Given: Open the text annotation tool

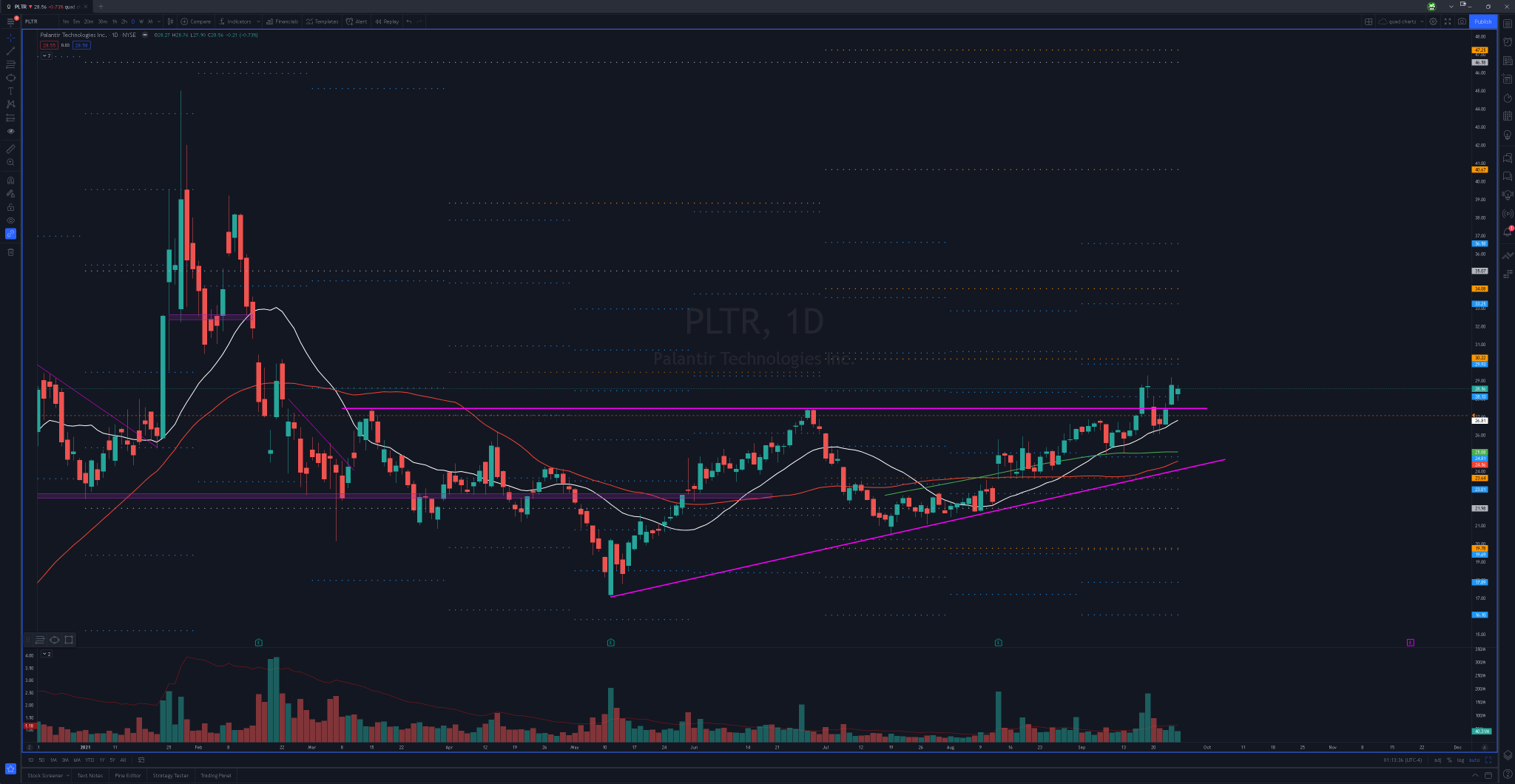Looking at the screenshot, I should coord(10,91).
